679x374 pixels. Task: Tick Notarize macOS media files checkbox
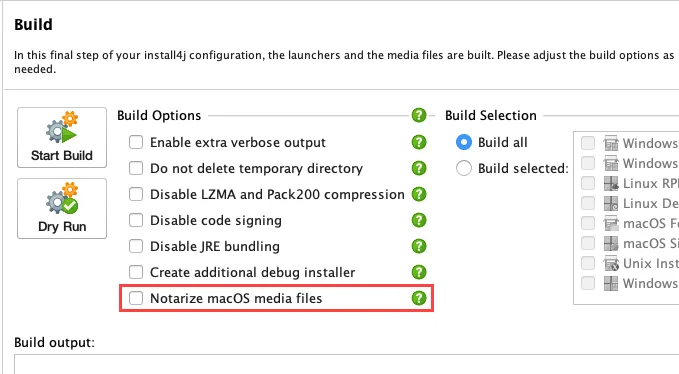(x=136, y=298)
